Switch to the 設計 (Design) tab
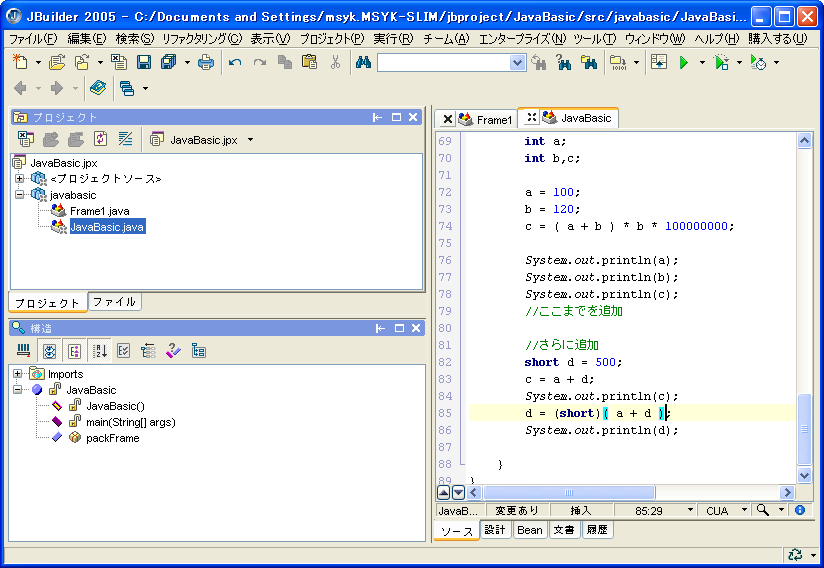The height and width of the screenshot is (568, 824). [x=495, y=530]
